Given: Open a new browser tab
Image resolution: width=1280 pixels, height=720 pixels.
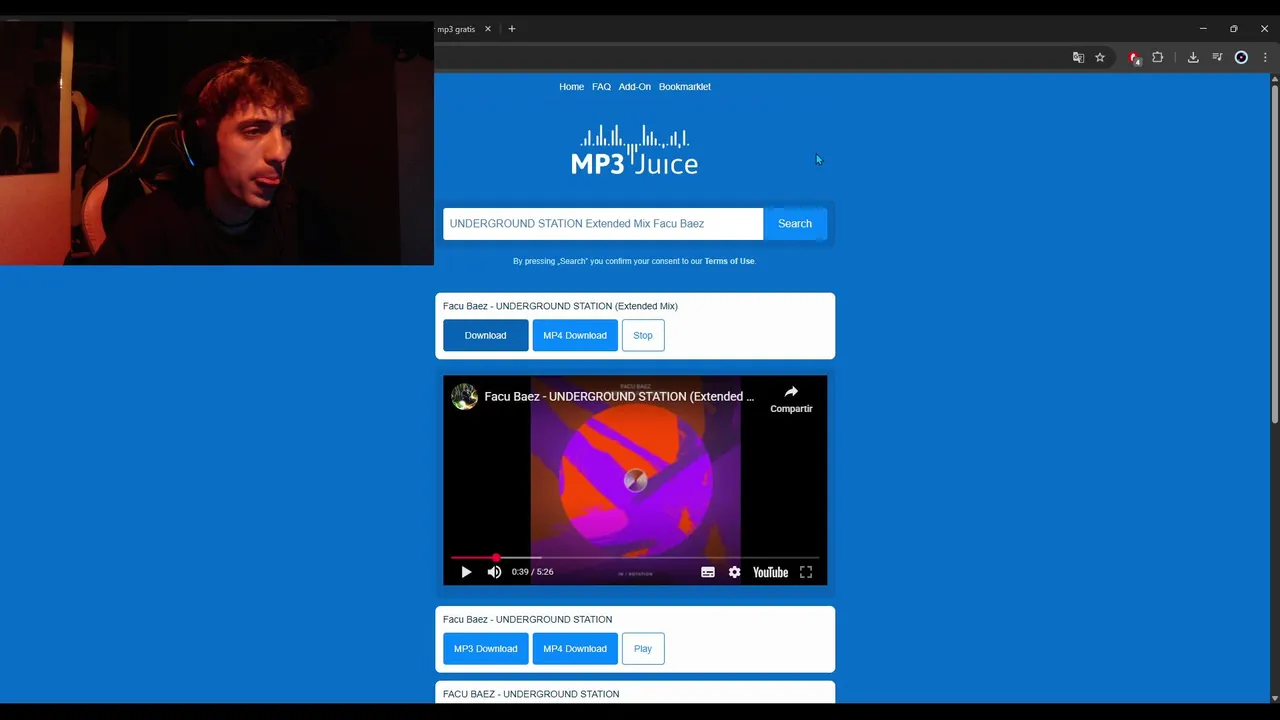Looking at the screenshot, I should 512,29.
